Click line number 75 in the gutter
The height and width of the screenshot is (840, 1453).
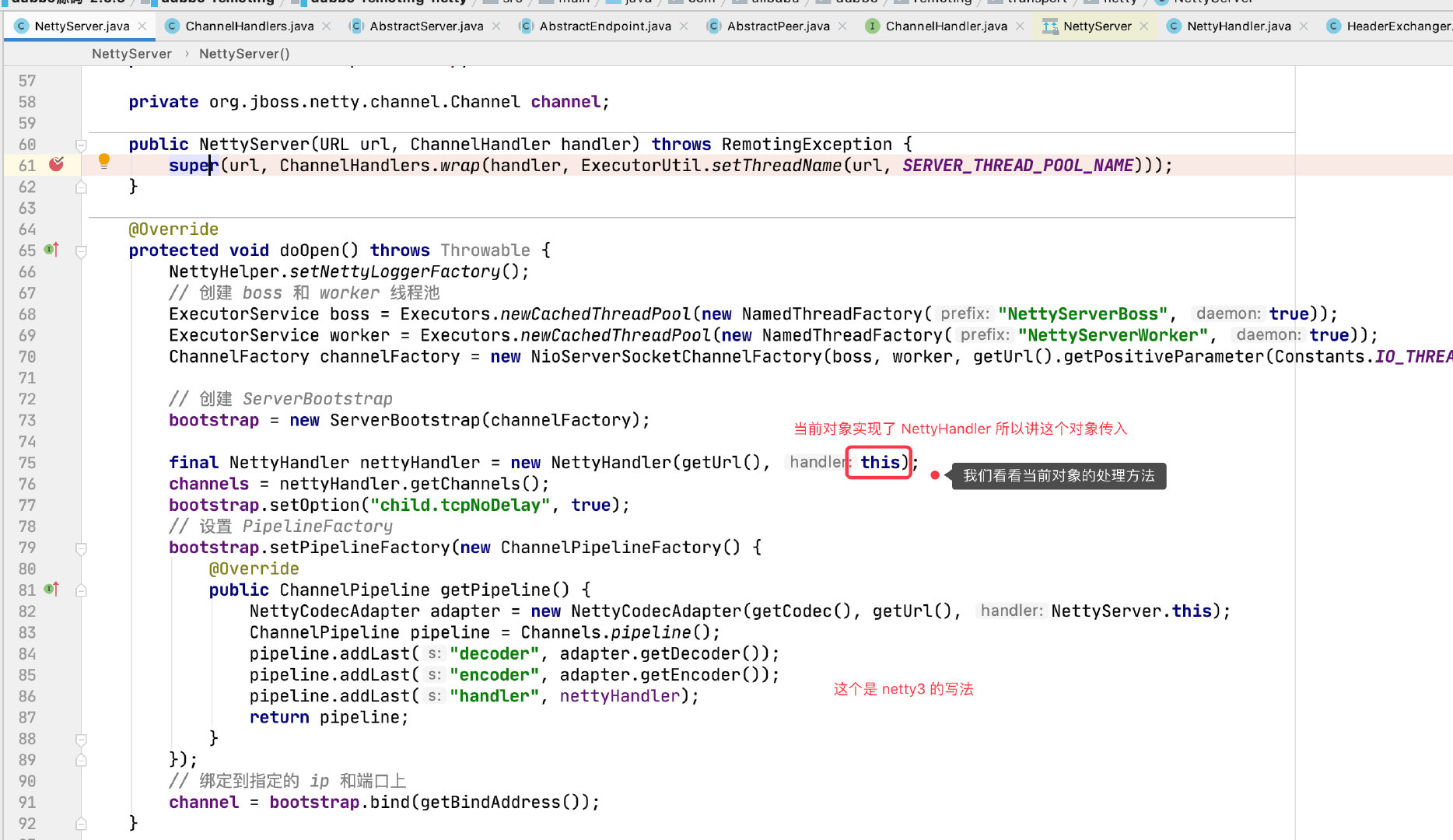27,463
